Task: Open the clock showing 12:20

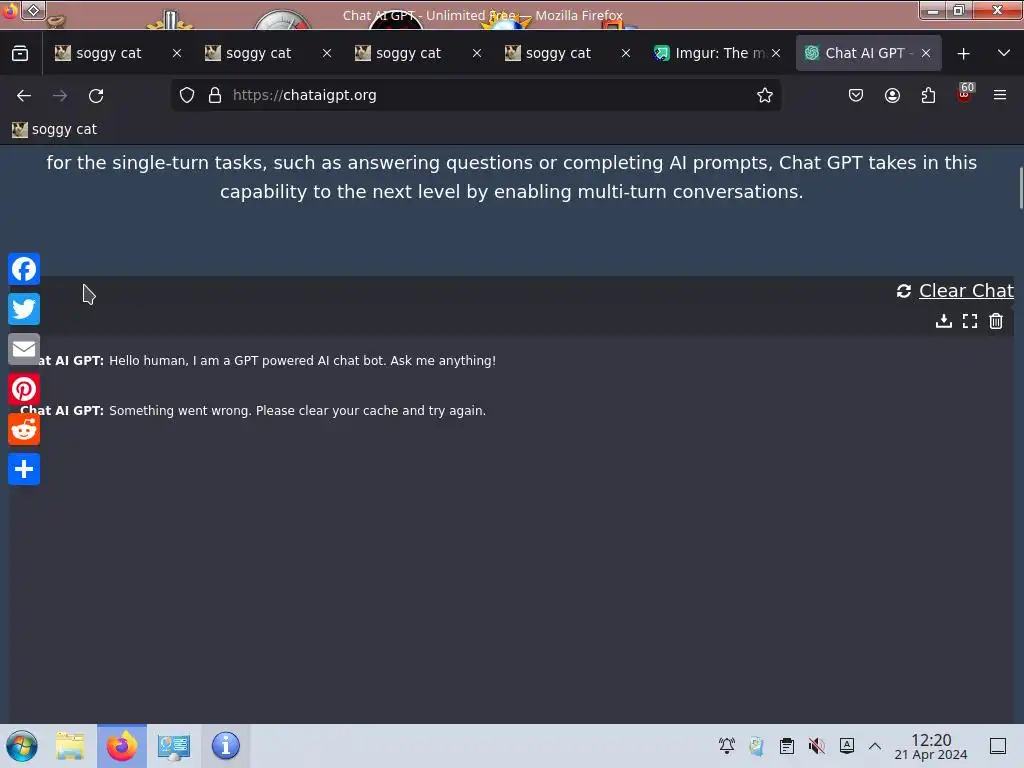Action: coord(931,746)
